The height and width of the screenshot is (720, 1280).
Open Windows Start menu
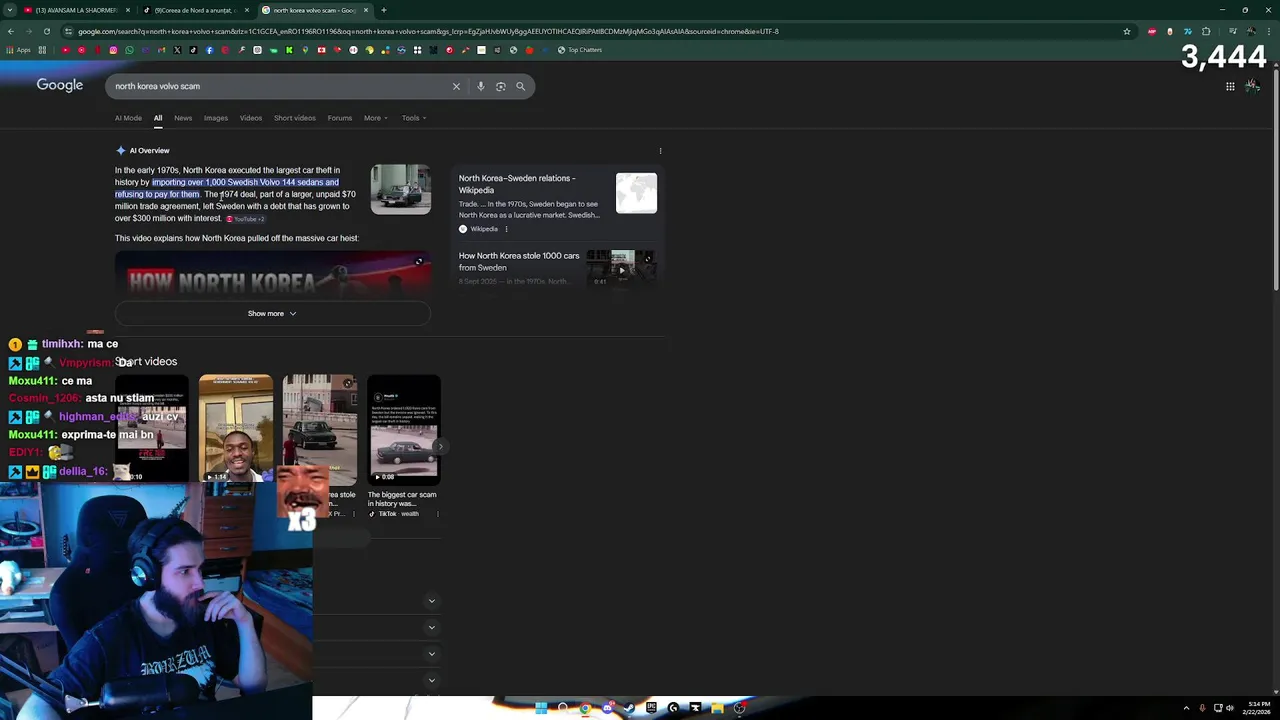(541, 708)
